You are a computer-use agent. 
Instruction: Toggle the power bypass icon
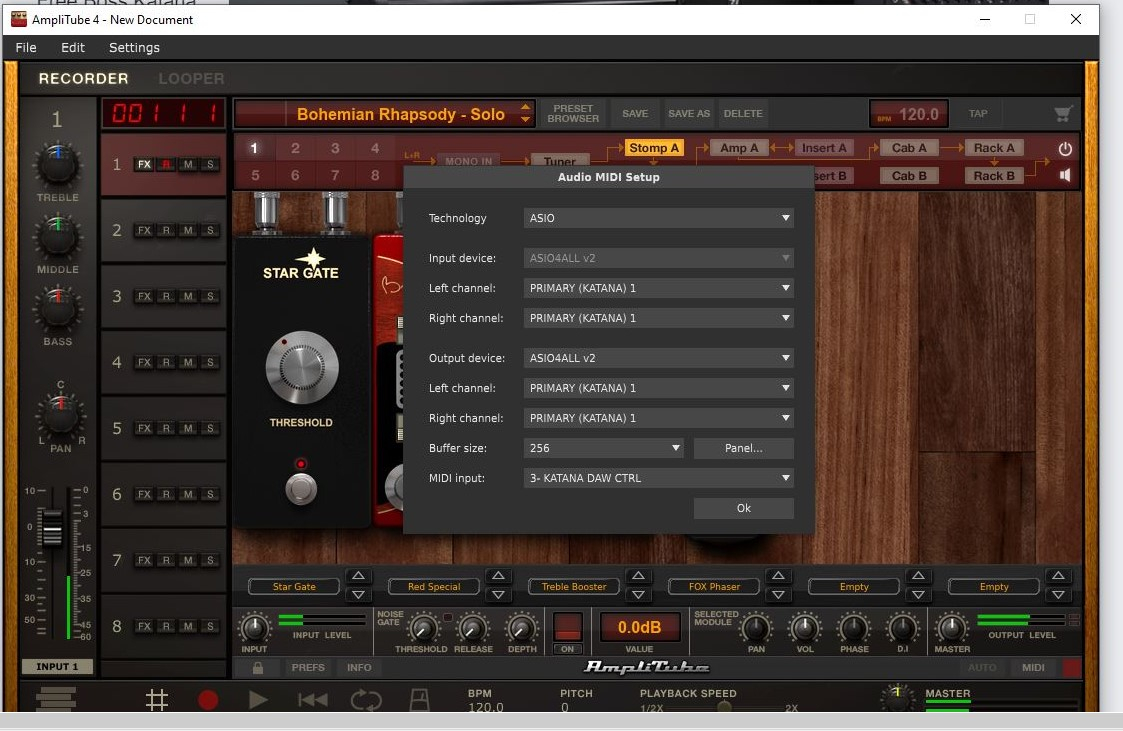click(1065, 149)
